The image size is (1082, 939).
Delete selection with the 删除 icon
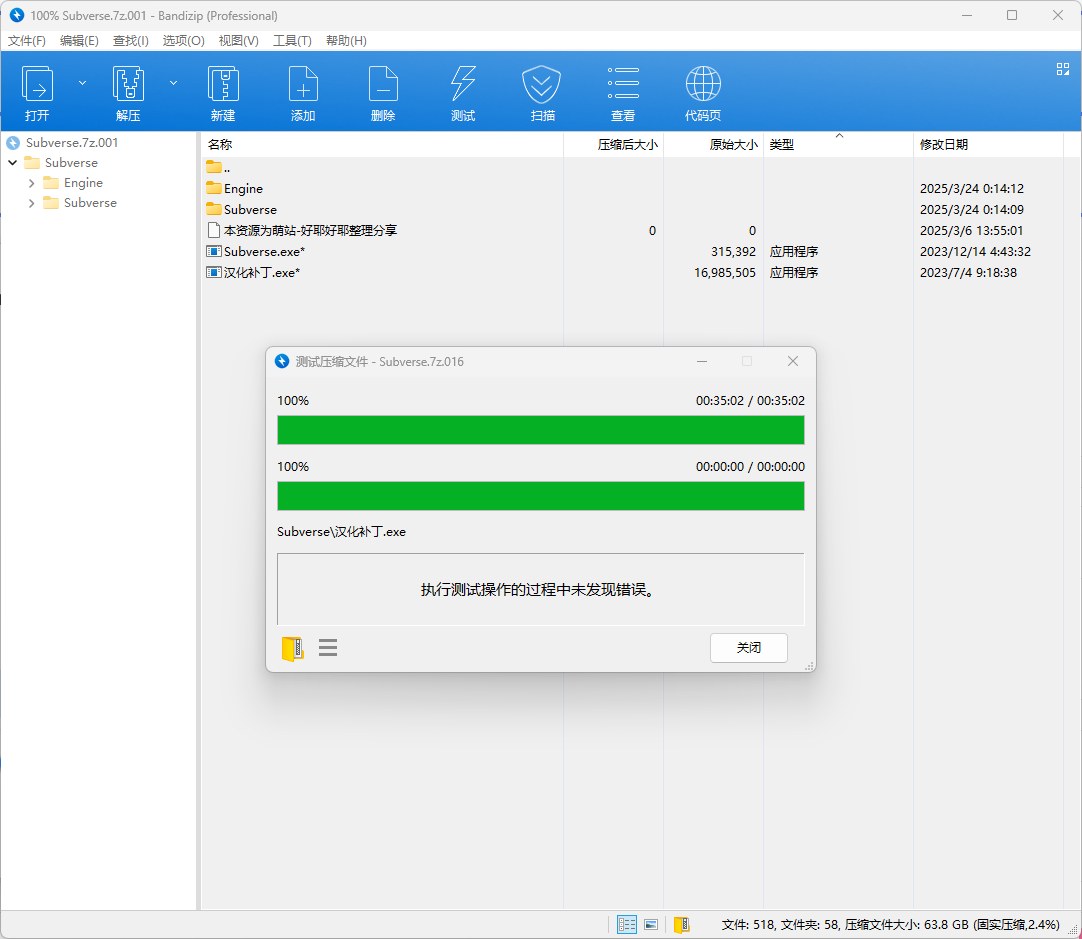point(383,93)
